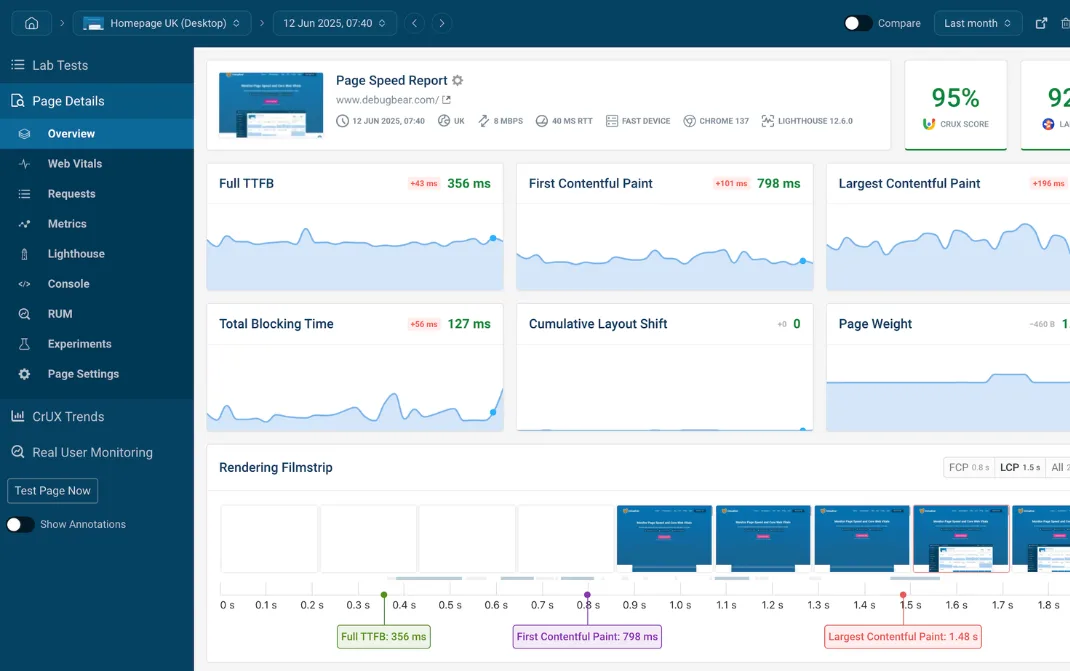1070x671 pixels.
Task: Open the Last month date range dropdown
Action: coord(977,21)
